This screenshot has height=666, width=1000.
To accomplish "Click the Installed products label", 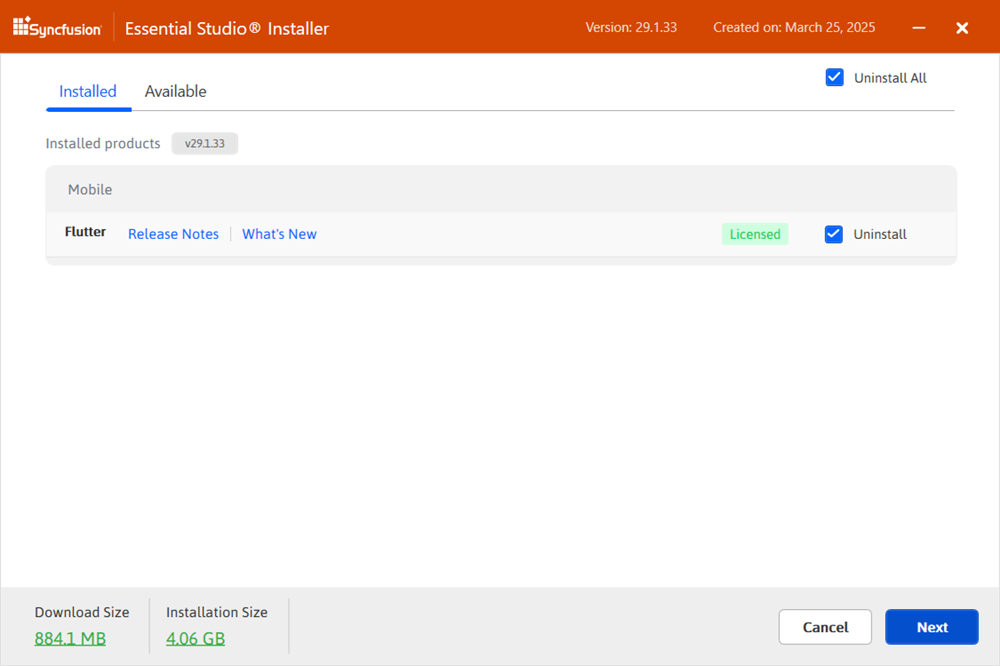I will [103, 144].
